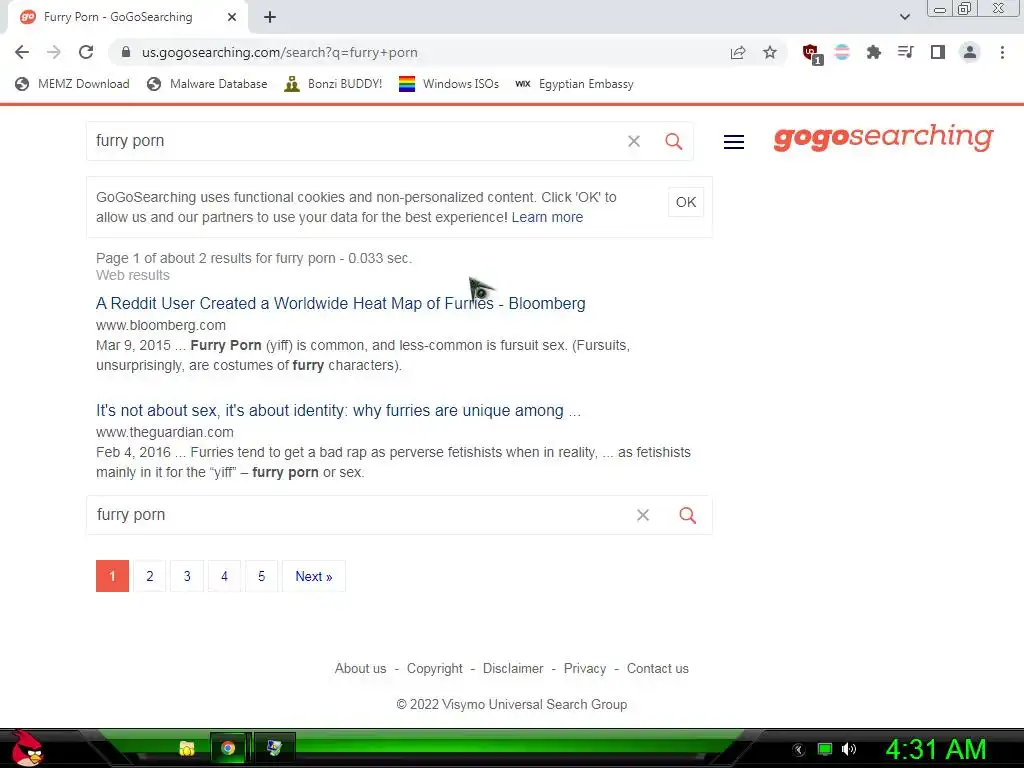Select results page 1

pos(112,576)
